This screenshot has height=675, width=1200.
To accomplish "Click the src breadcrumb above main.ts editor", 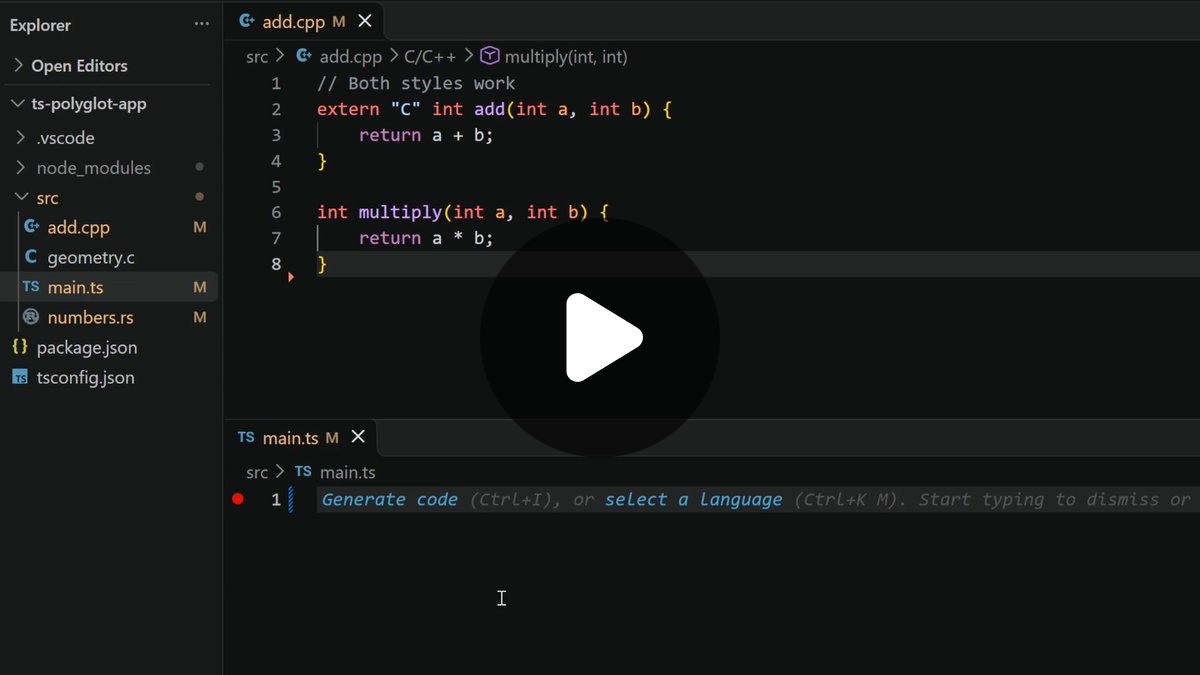I will pos(257,472).
